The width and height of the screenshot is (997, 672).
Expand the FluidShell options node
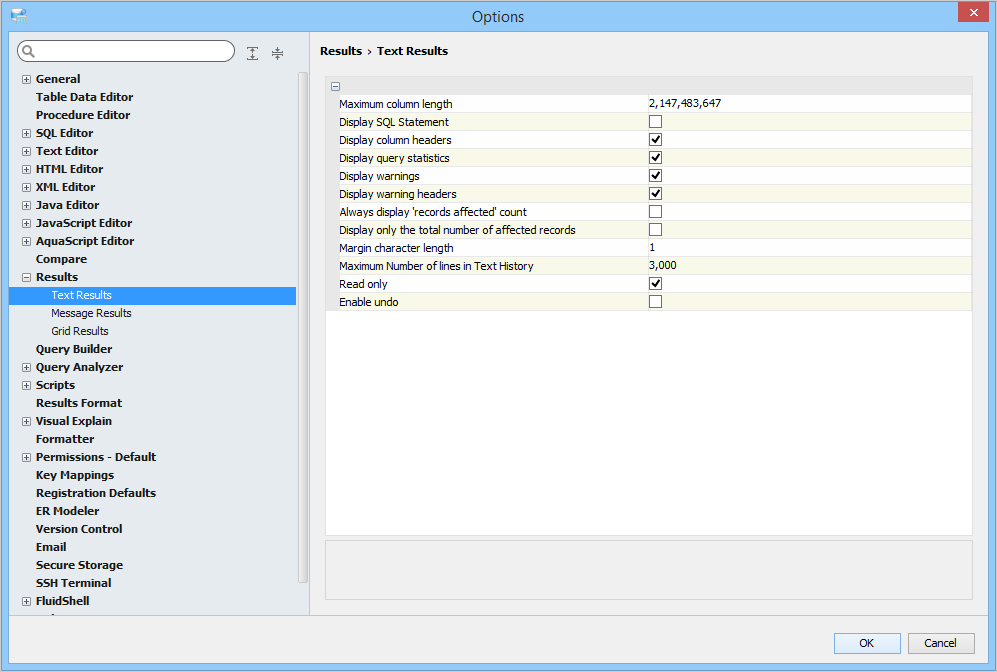[26, 601]
